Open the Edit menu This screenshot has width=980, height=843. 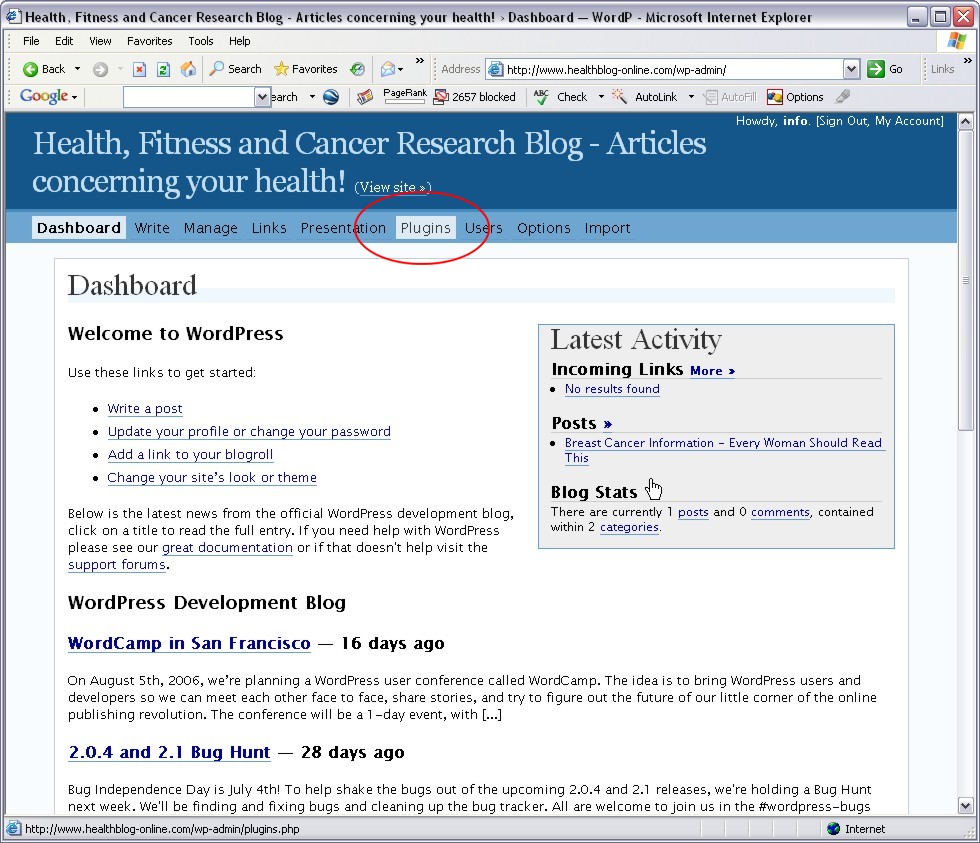(64, 41)
